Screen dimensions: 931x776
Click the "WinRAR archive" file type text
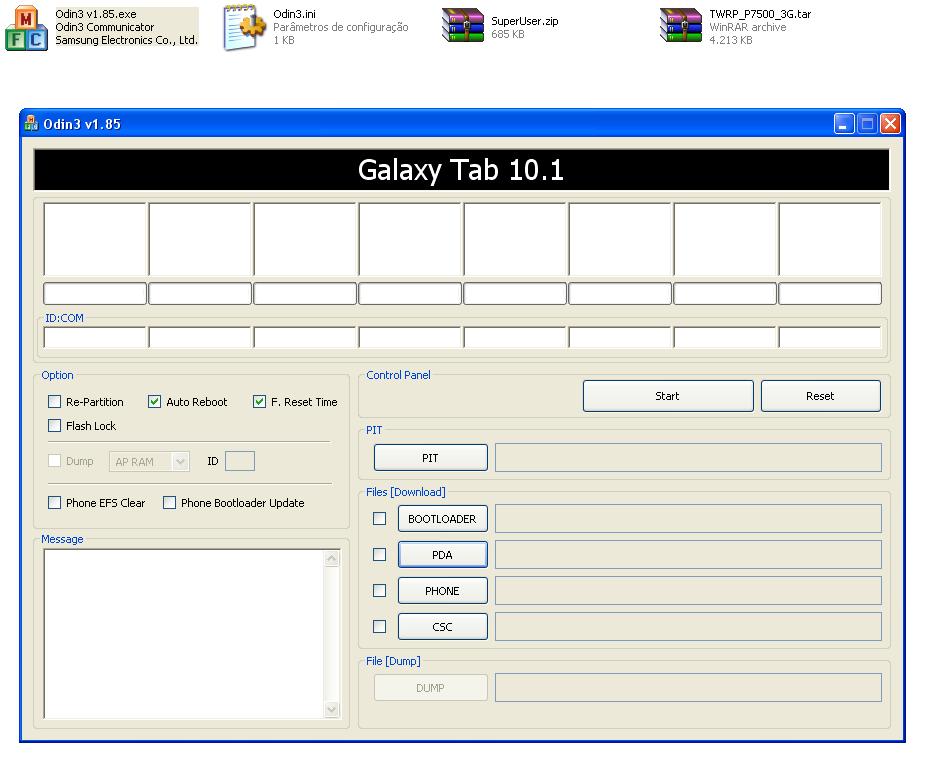pyautogui.click(x=748, y=27)
